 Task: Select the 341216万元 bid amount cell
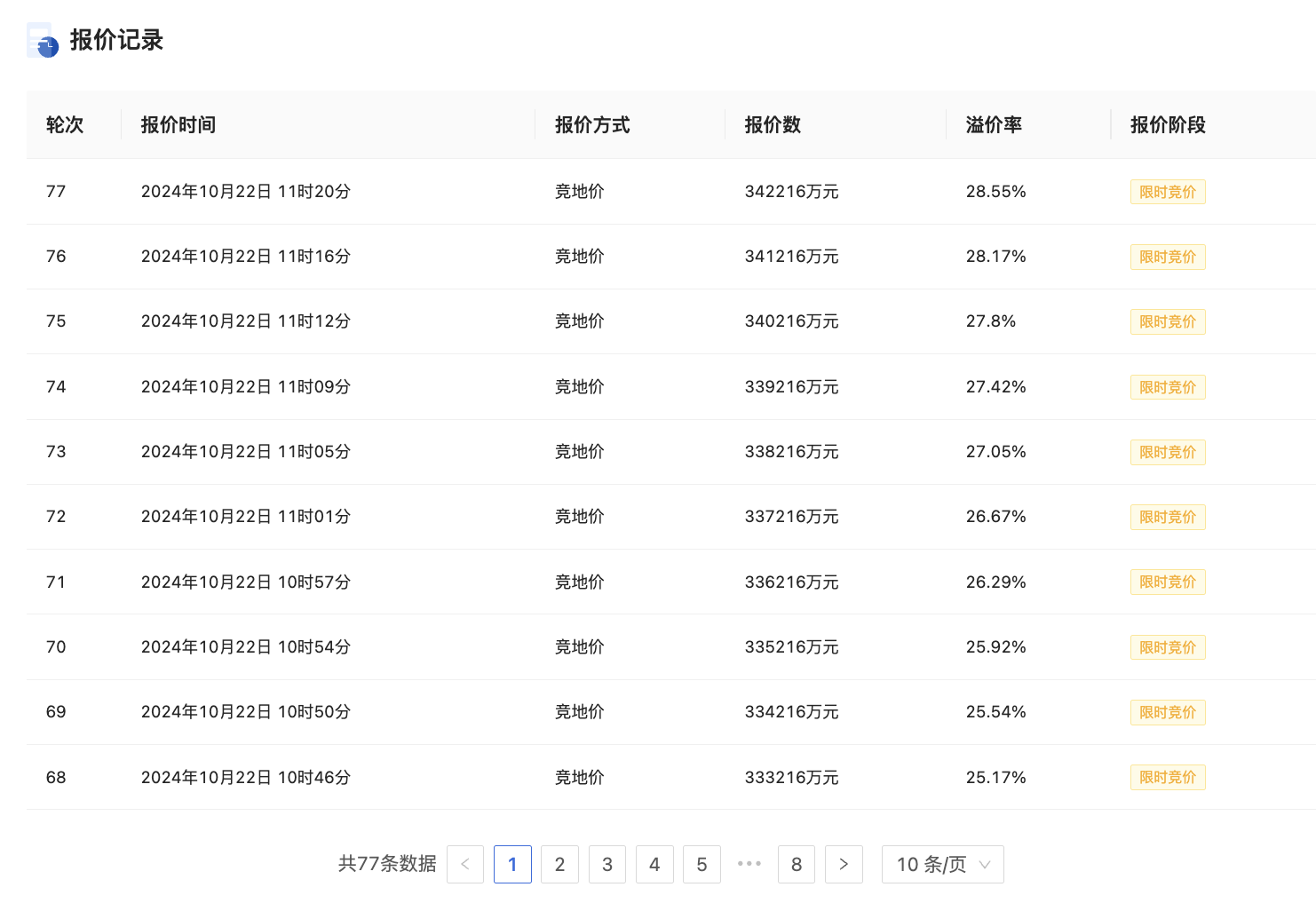[792, 257]
